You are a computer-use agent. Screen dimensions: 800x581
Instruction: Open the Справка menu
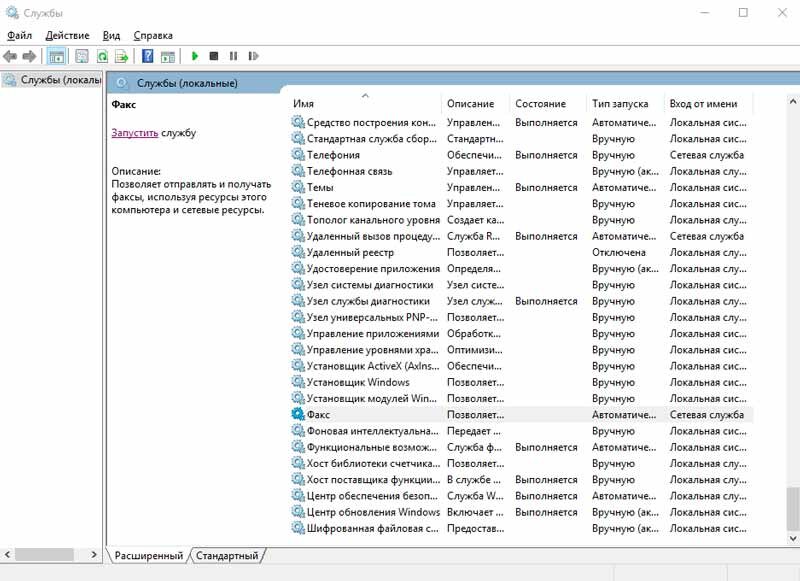[153, 36]
